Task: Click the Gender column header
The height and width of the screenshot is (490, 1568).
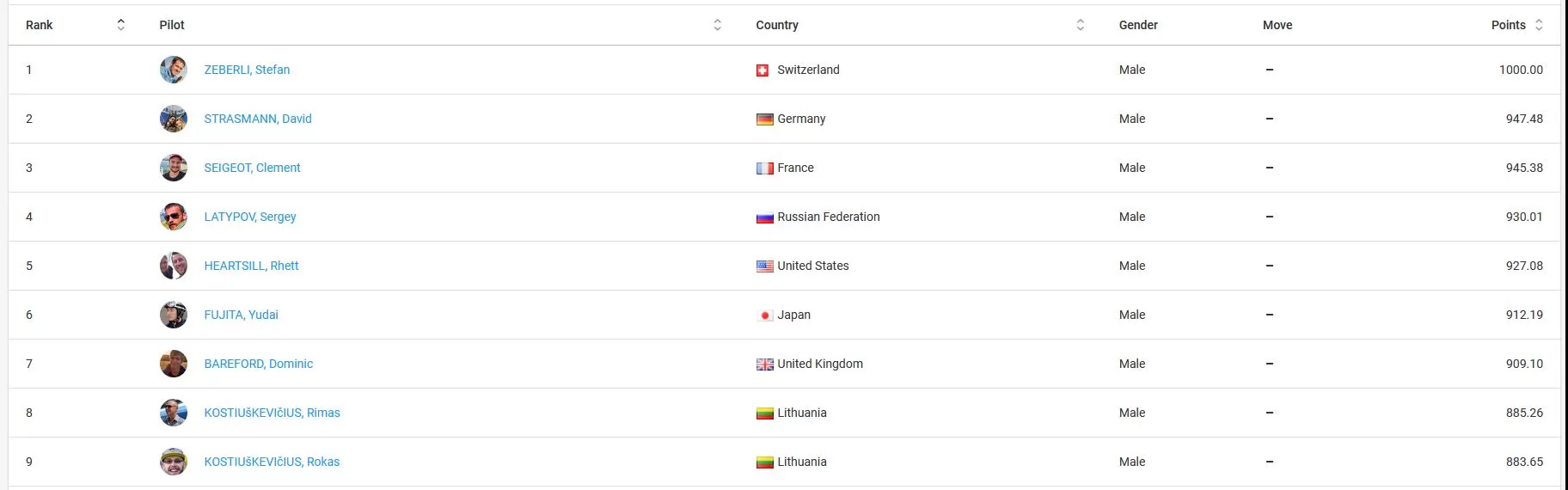Action: point(1138,25)
